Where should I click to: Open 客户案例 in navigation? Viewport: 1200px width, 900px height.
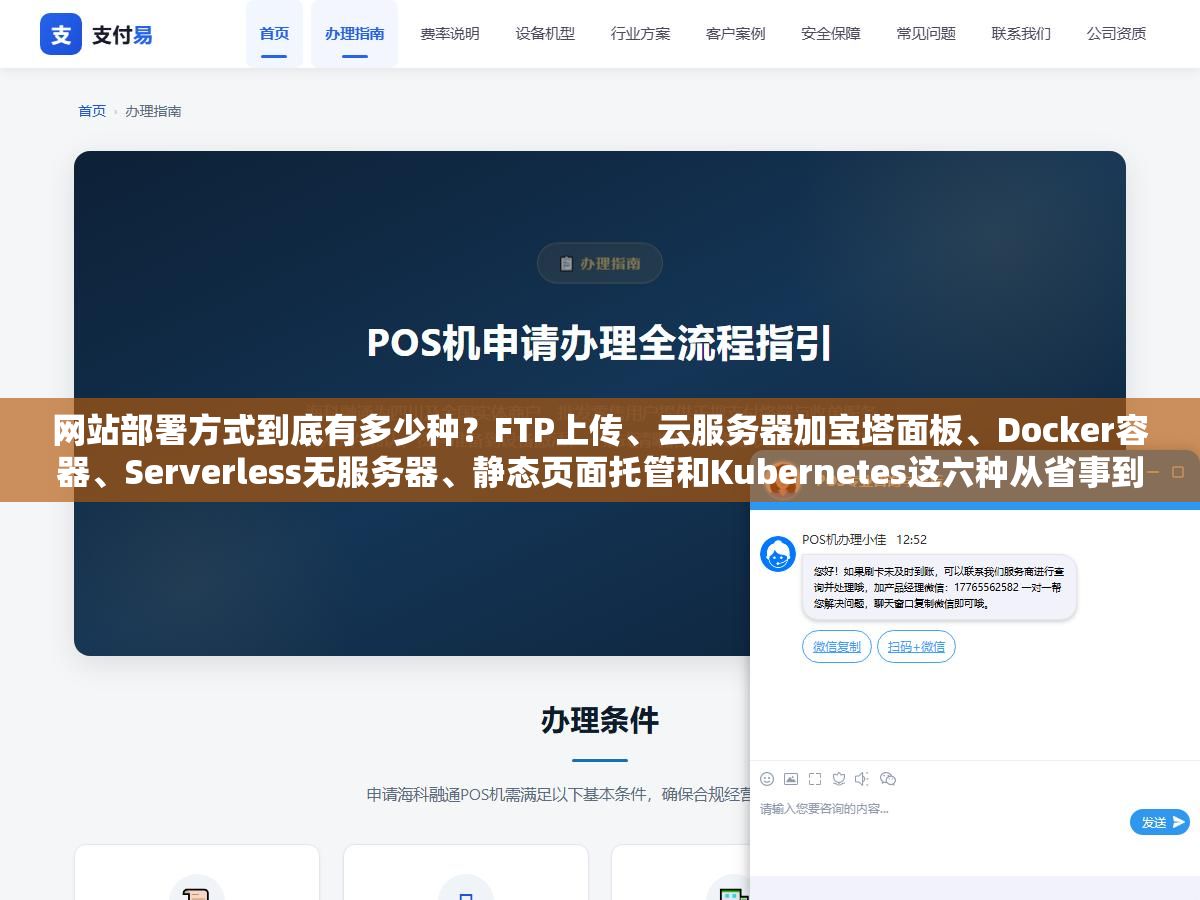[x=736, y=33]
